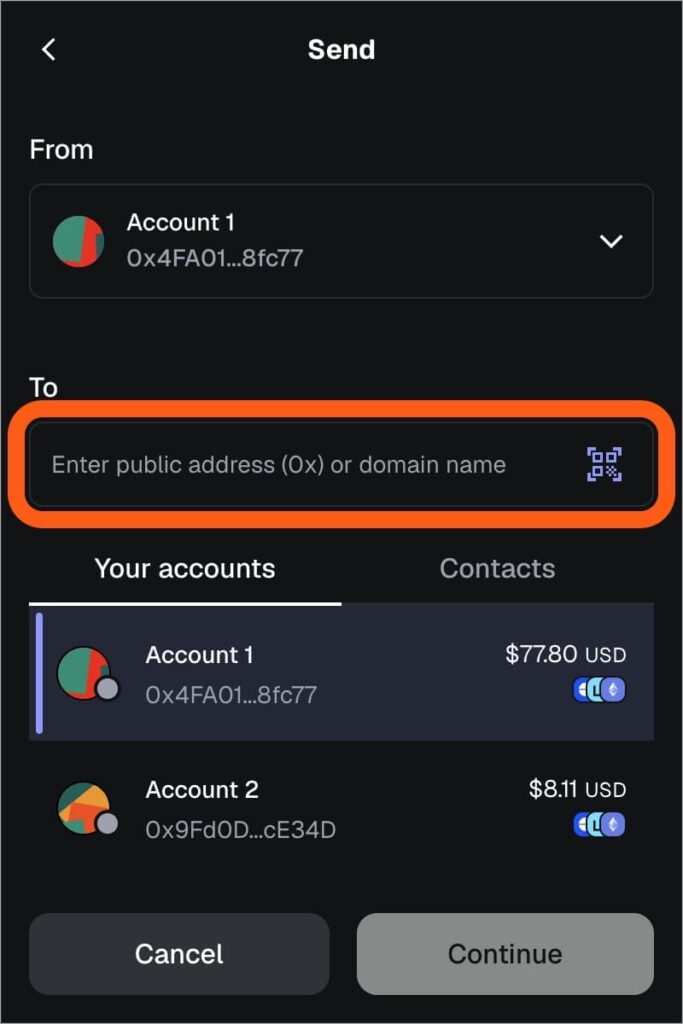The width and height of the screenshot is (683, 1024).
Task: Click the network badges beside Account 2 balance
Action: click(x=597, y=824)
